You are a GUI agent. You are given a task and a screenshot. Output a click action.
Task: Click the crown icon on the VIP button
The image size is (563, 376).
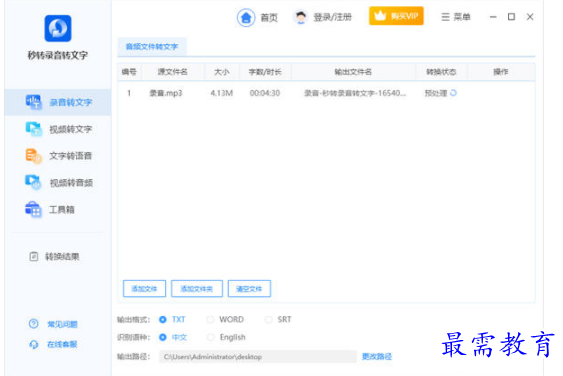[x=380, y=16]
